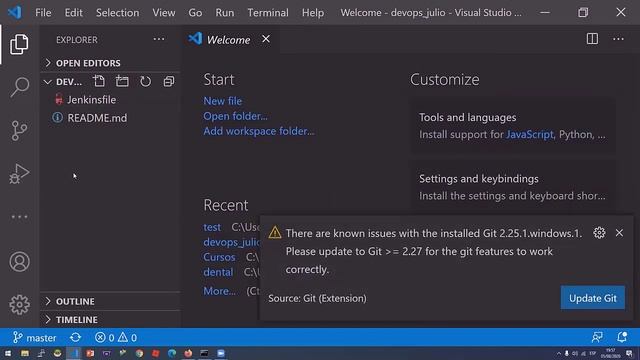
Task: Open the View menu
Action: [x=164, y=13]
